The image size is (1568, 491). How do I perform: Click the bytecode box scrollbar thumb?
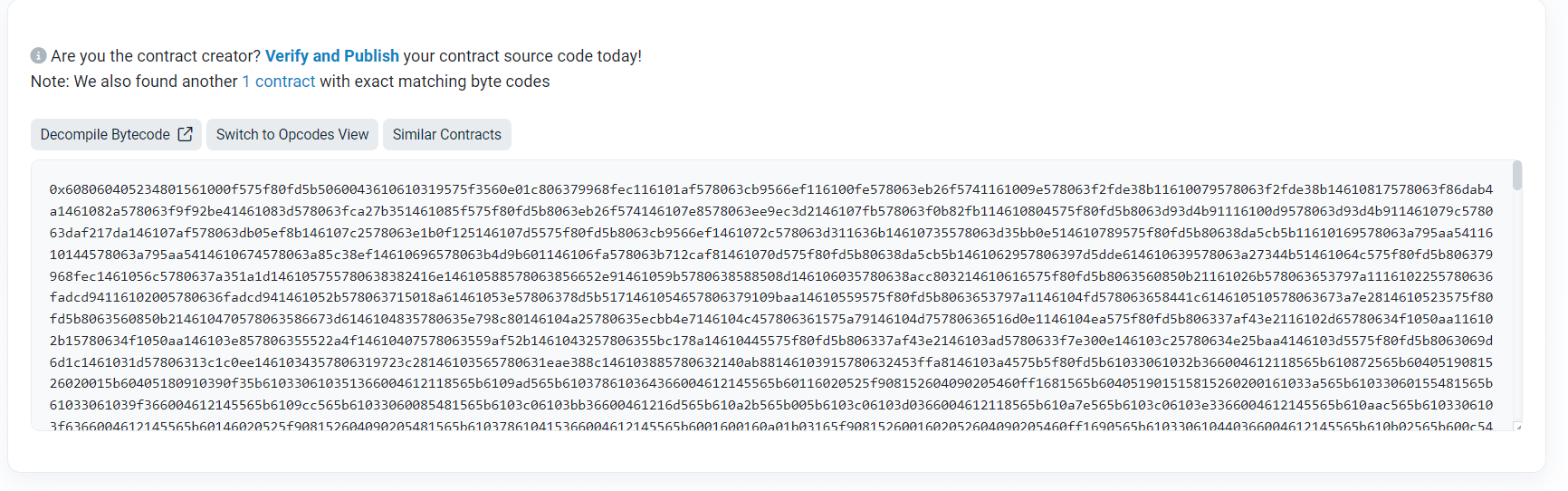1516,176
